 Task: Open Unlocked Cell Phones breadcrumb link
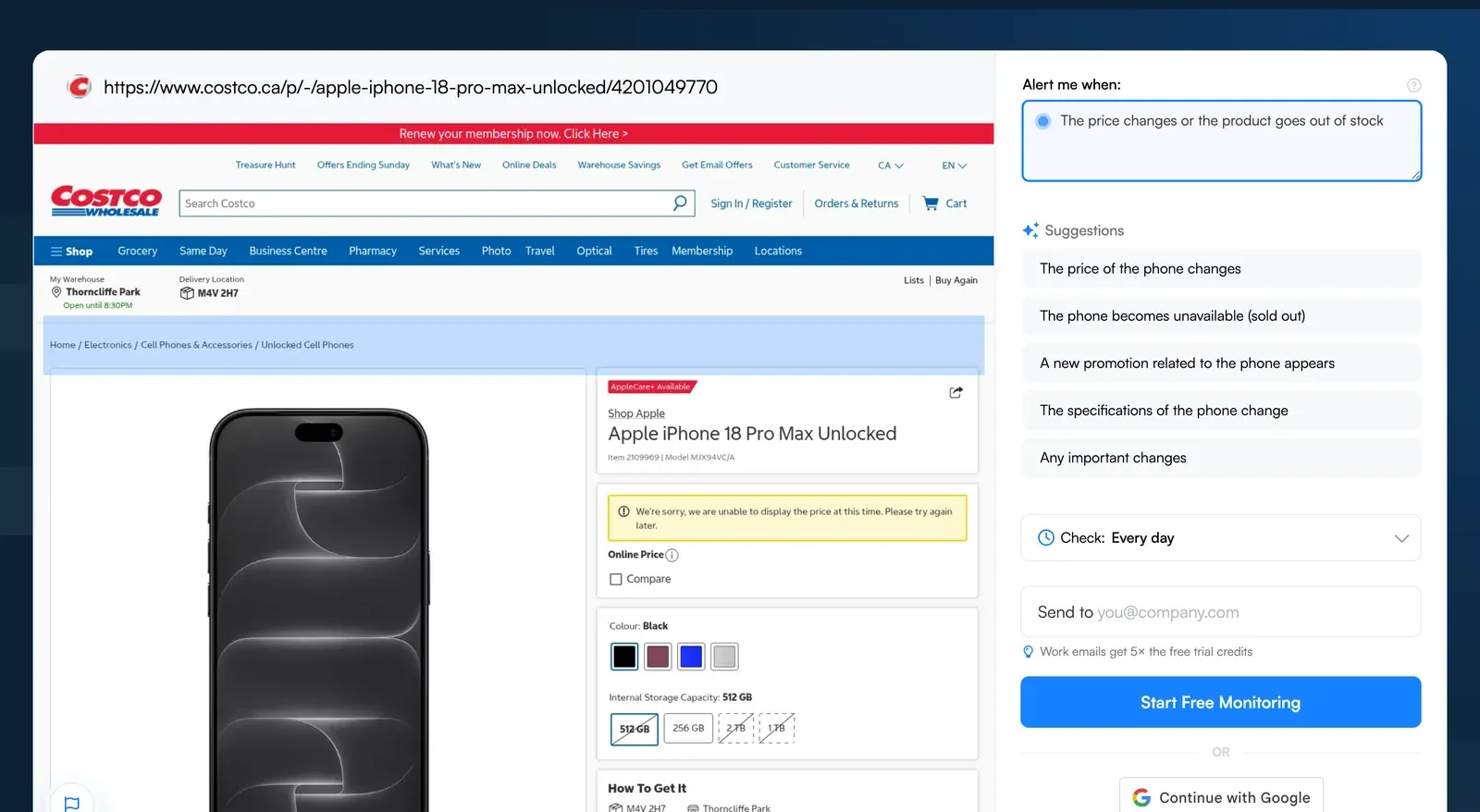(307, 345)
